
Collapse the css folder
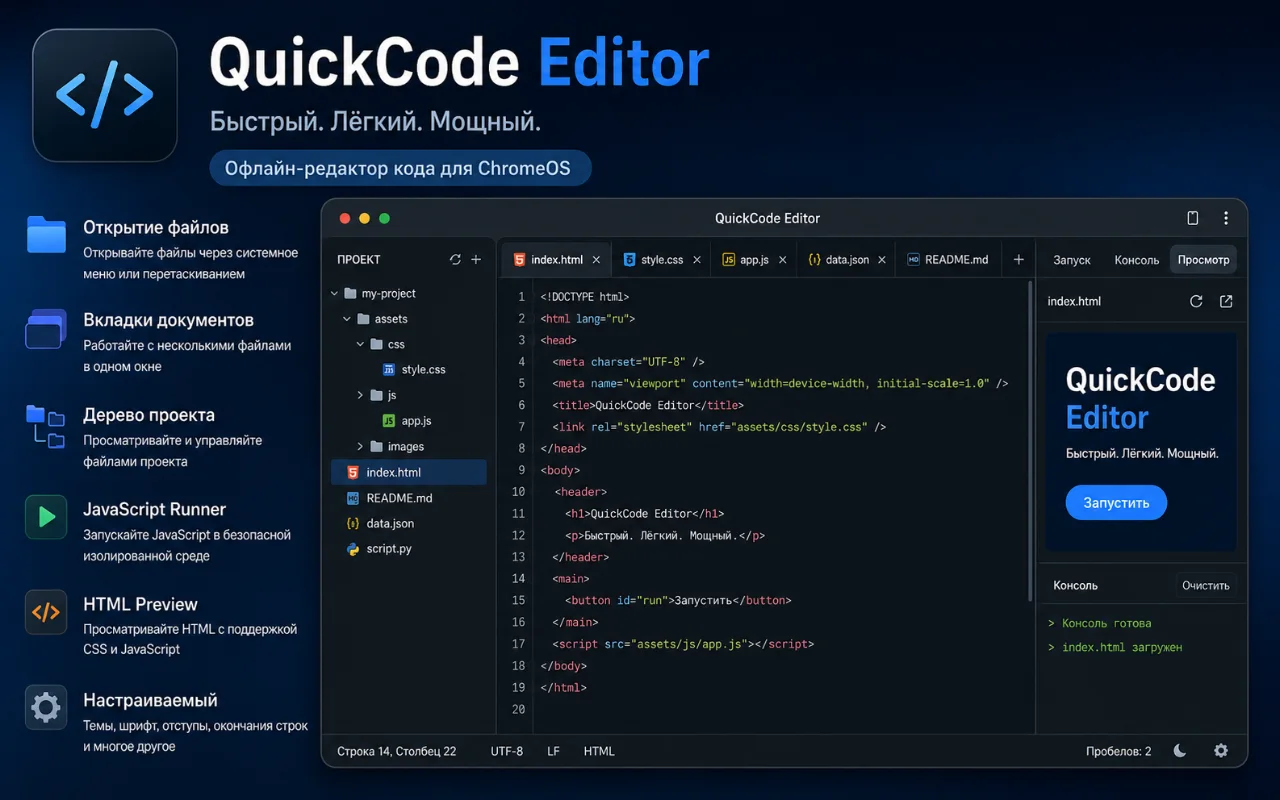click(360, 344)
